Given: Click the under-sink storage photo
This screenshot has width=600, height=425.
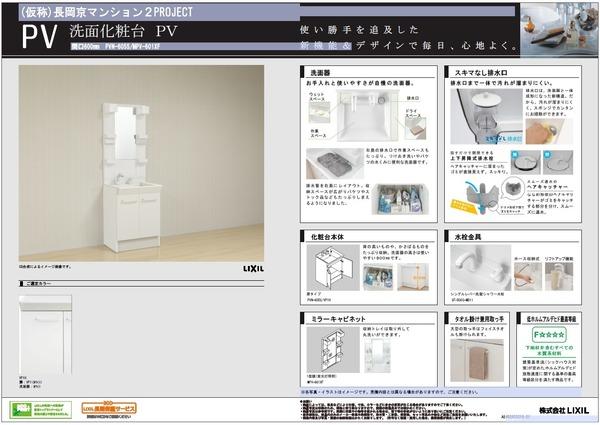Looking at the screenshot, I should click(x=400, y=199).
